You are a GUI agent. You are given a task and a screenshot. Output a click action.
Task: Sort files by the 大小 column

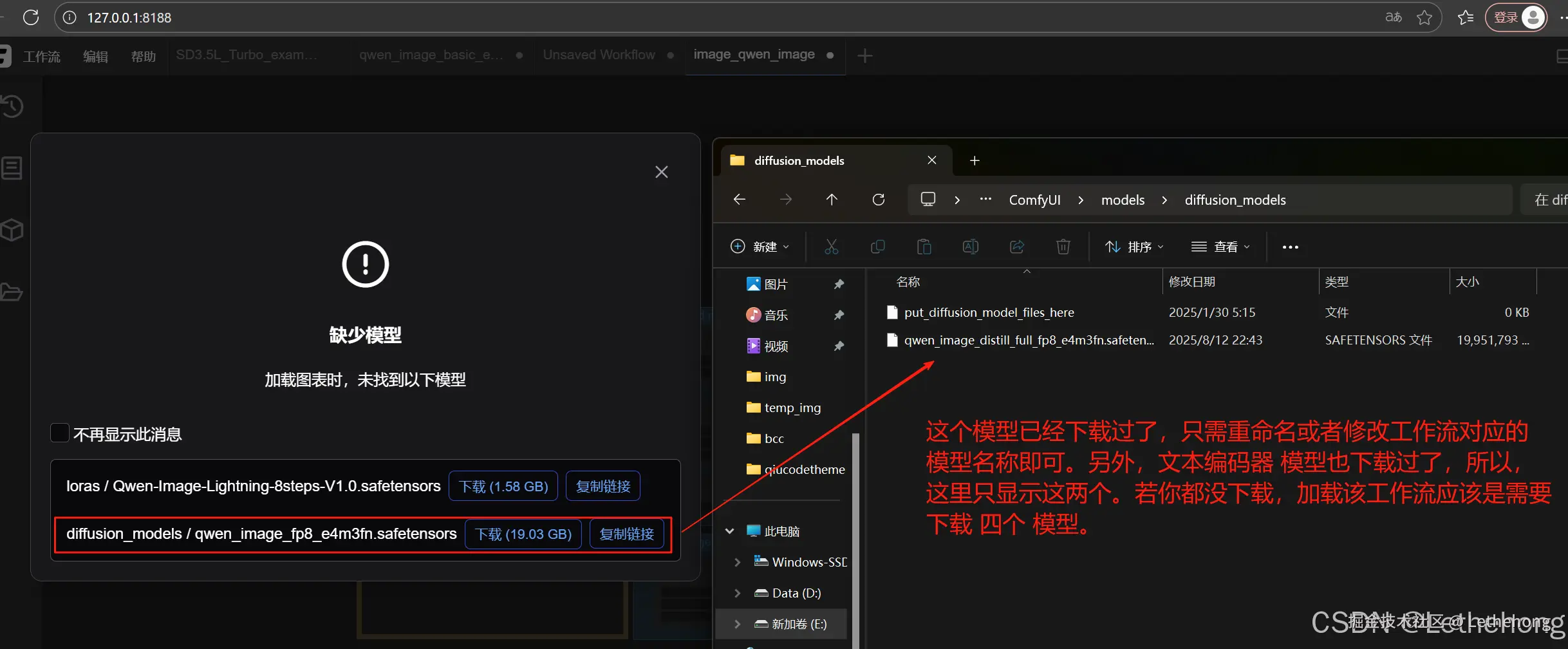click(x=1468, y=282)
